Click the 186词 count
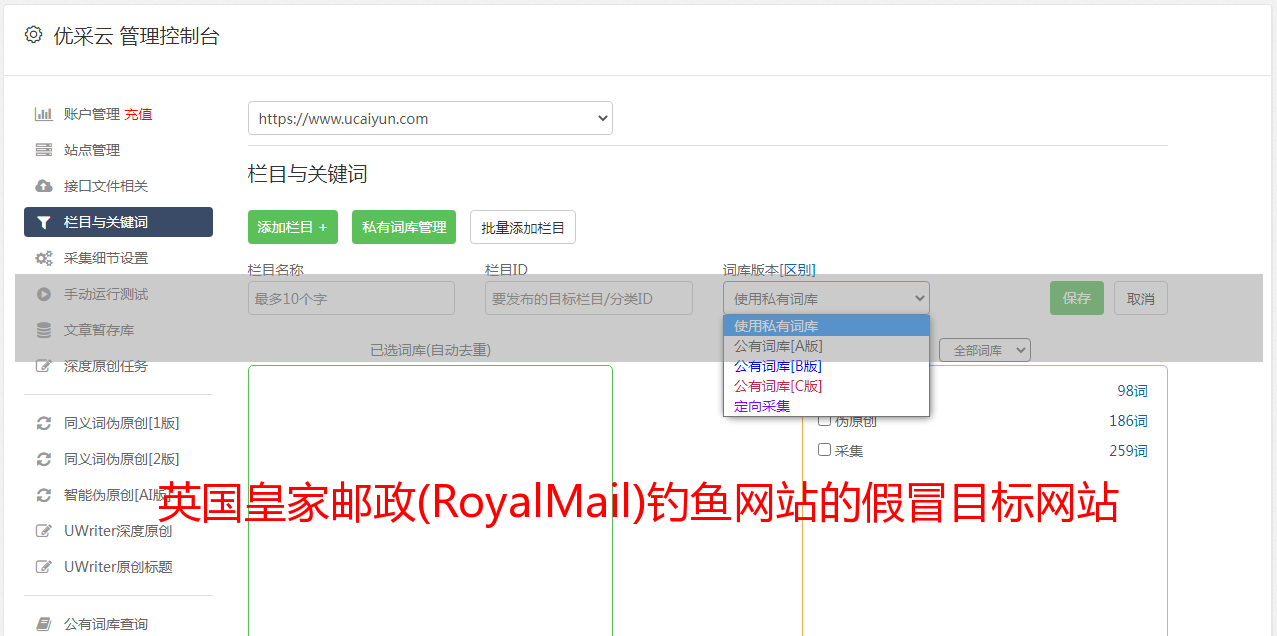The width and height of the screenshot is (1277, 636). [1128, 421]
